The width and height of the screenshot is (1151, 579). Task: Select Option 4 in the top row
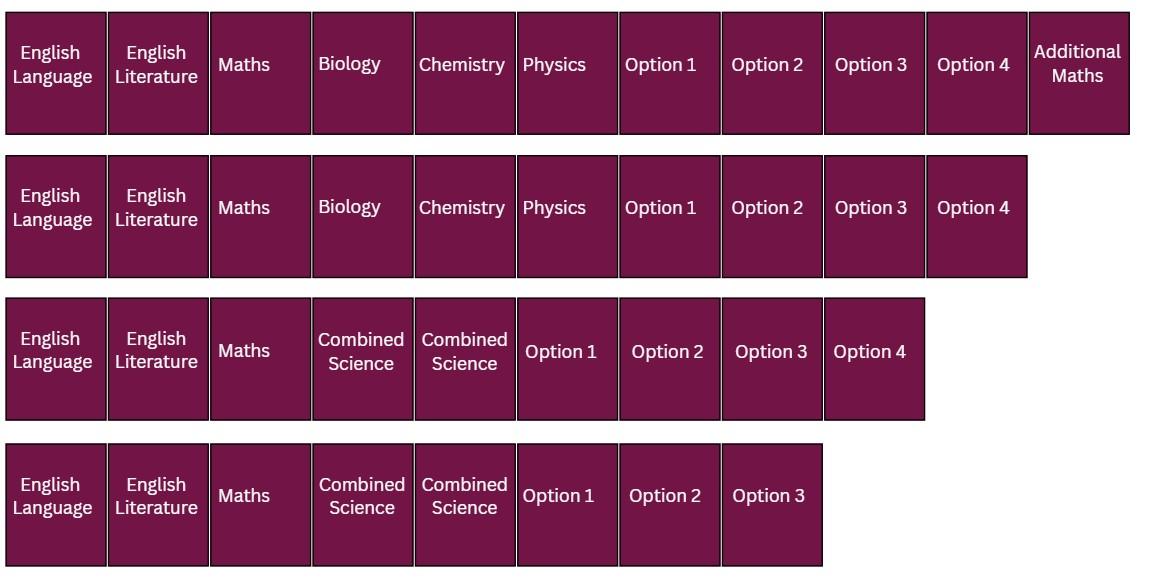point(976,73)
